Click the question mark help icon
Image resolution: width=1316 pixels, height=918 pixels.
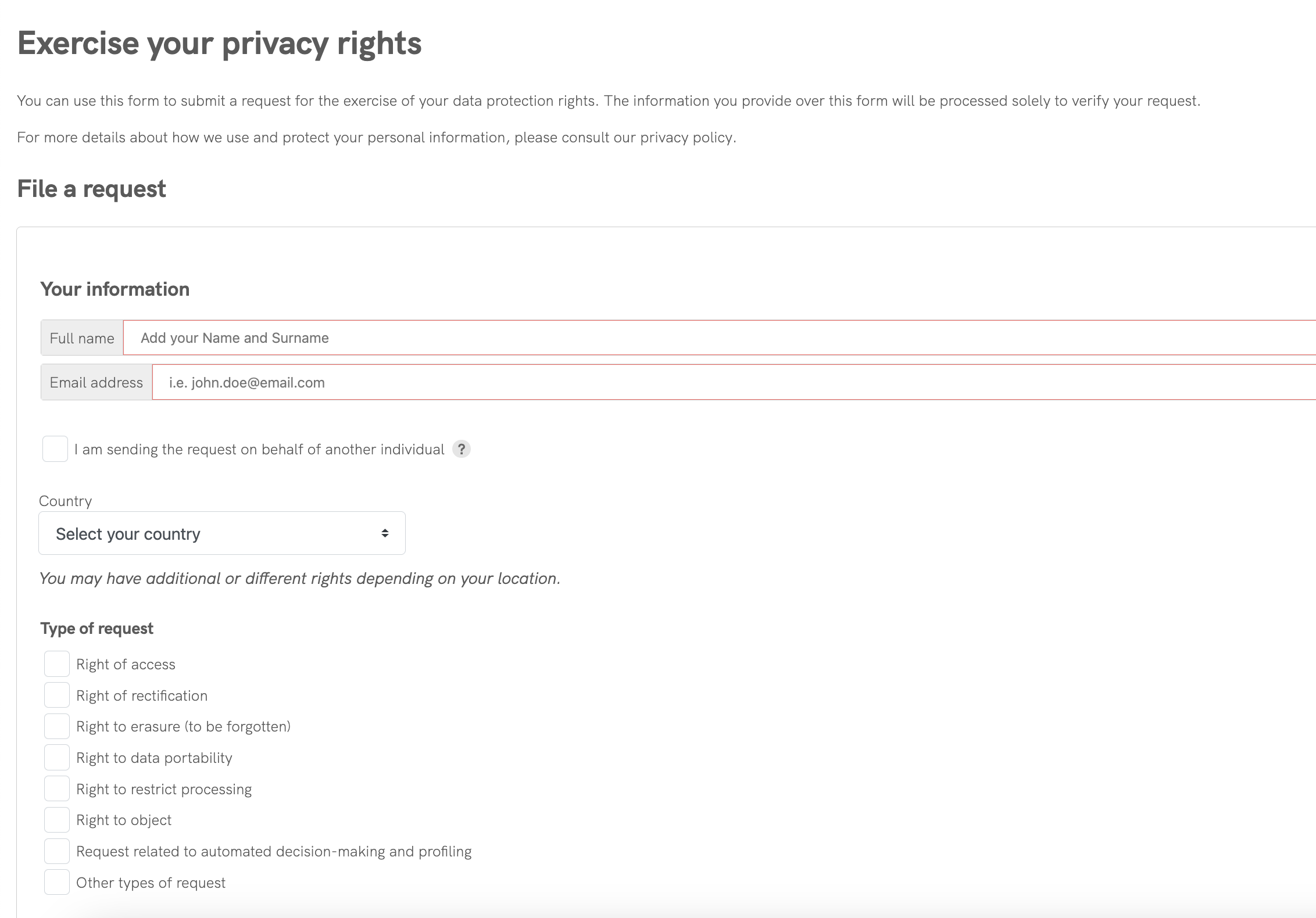[462, 449]
